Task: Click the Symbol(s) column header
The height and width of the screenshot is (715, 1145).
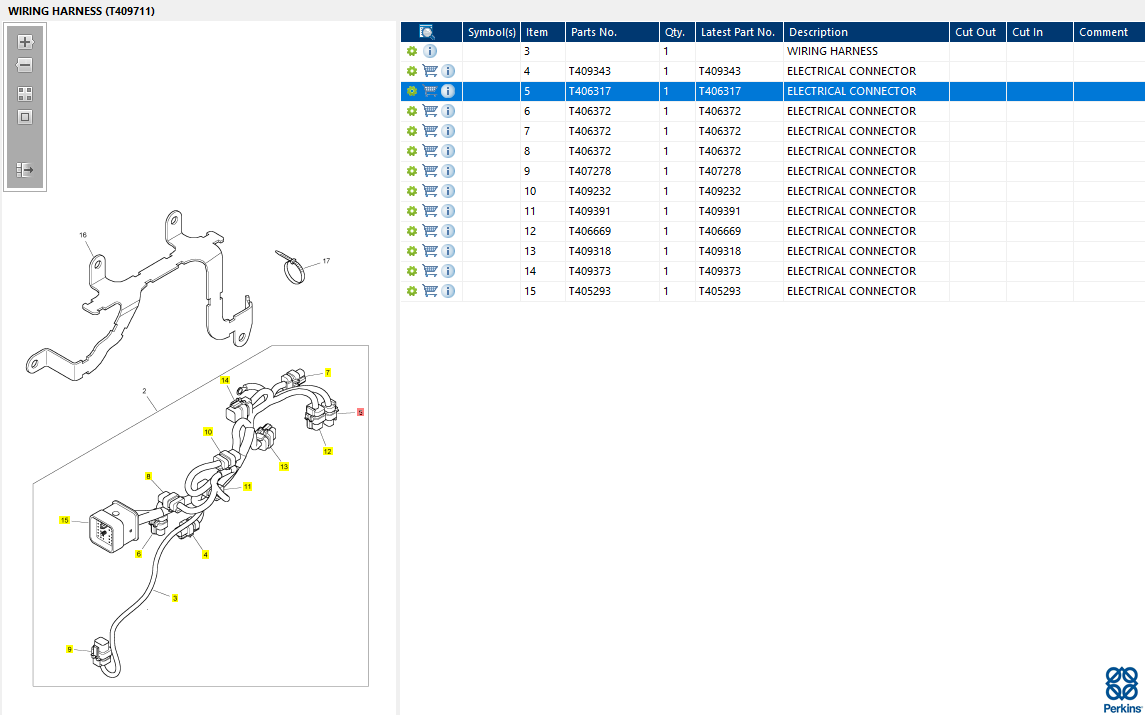Action: 491,32
